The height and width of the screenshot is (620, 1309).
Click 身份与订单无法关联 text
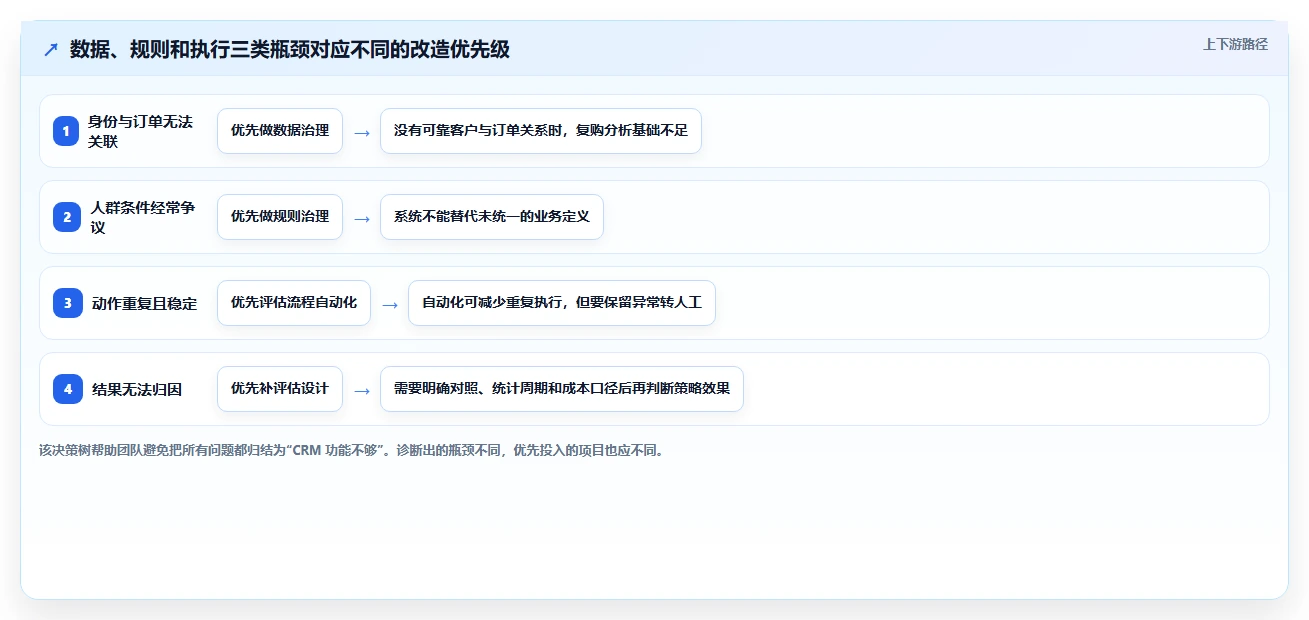coord(140,131)
